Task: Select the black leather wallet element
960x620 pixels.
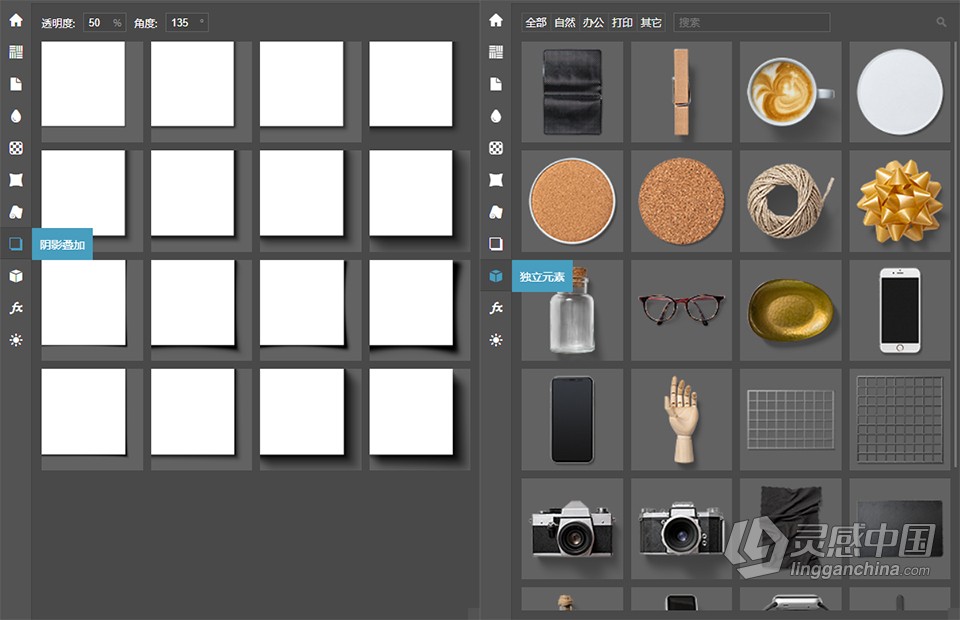Action: click(x=572, y=92)
